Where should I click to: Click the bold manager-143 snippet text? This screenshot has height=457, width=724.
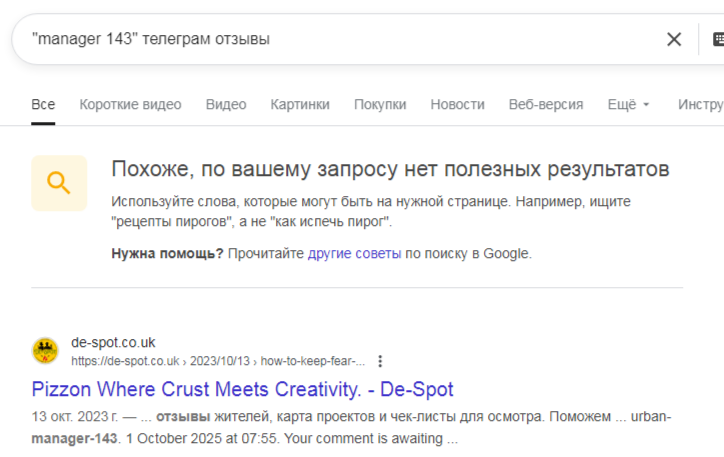(74, 438)
